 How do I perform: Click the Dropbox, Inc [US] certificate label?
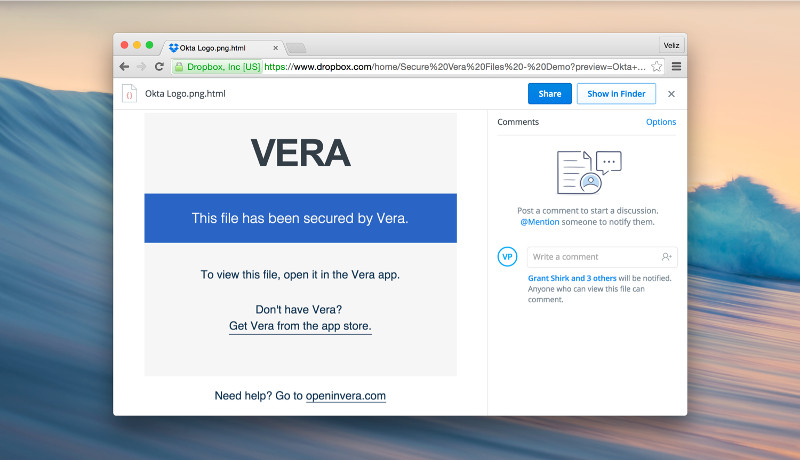click(x=223, y=67)
